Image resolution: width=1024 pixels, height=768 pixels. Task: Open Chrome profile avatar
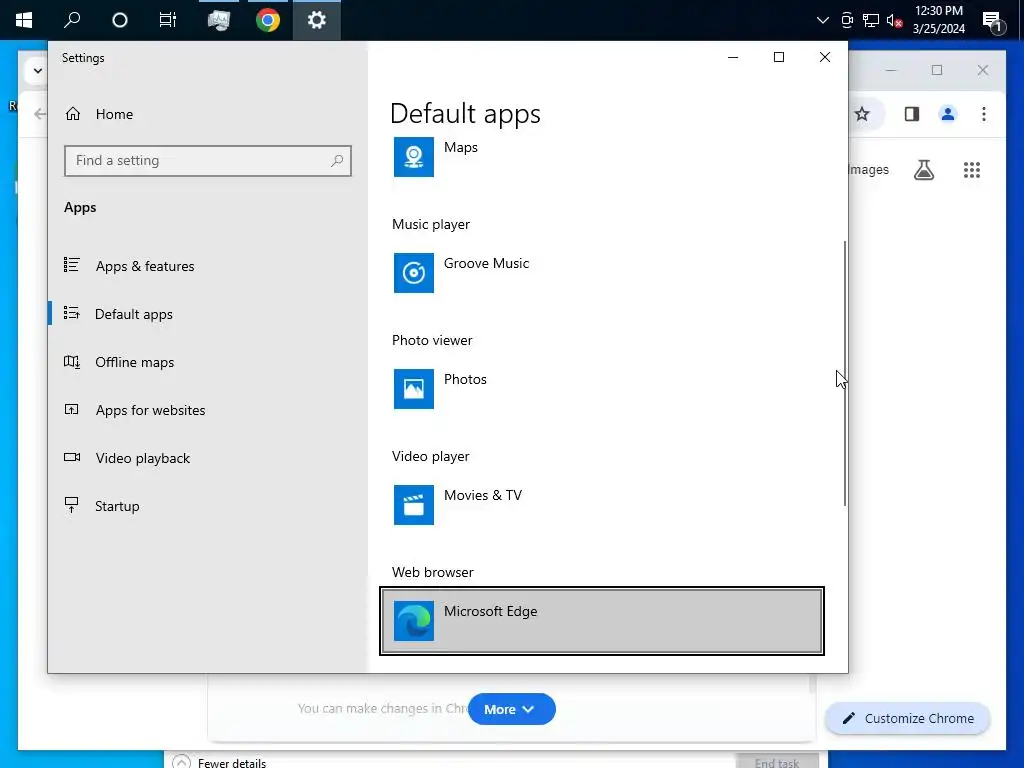(948, 114)
